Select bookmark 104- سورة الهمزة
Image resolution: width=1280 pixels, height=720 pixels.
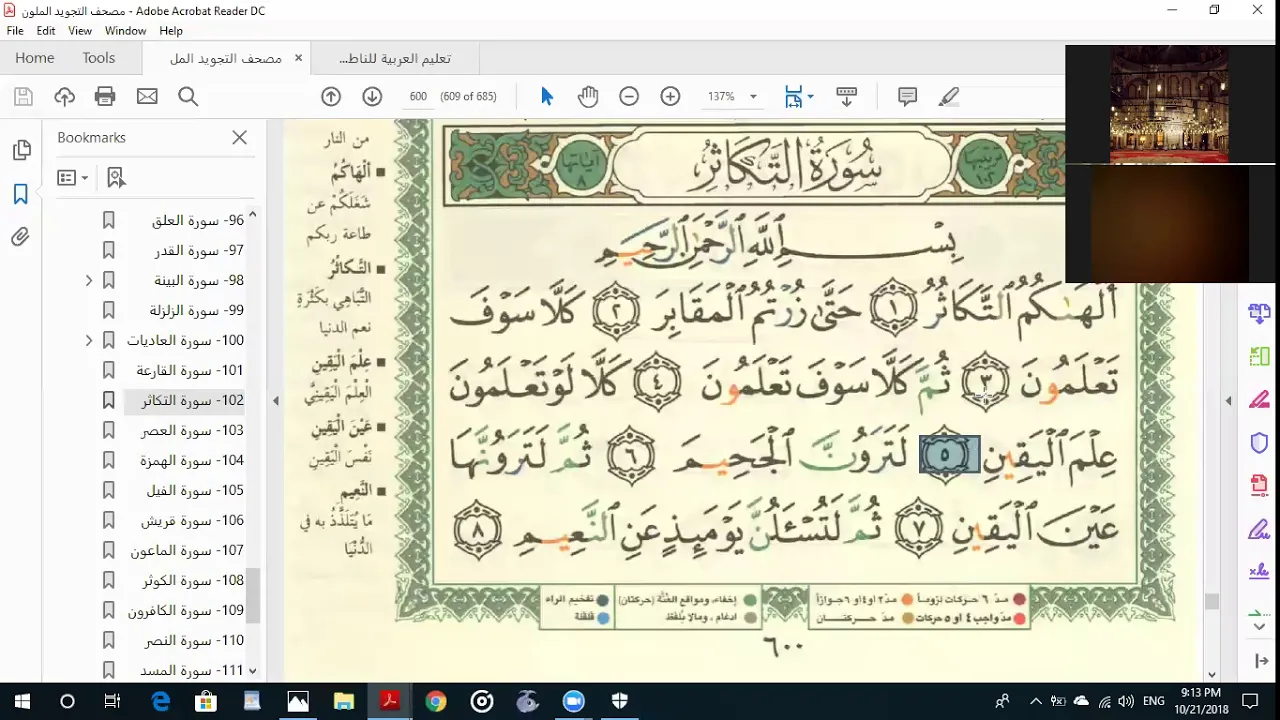(x=192, y=460)
